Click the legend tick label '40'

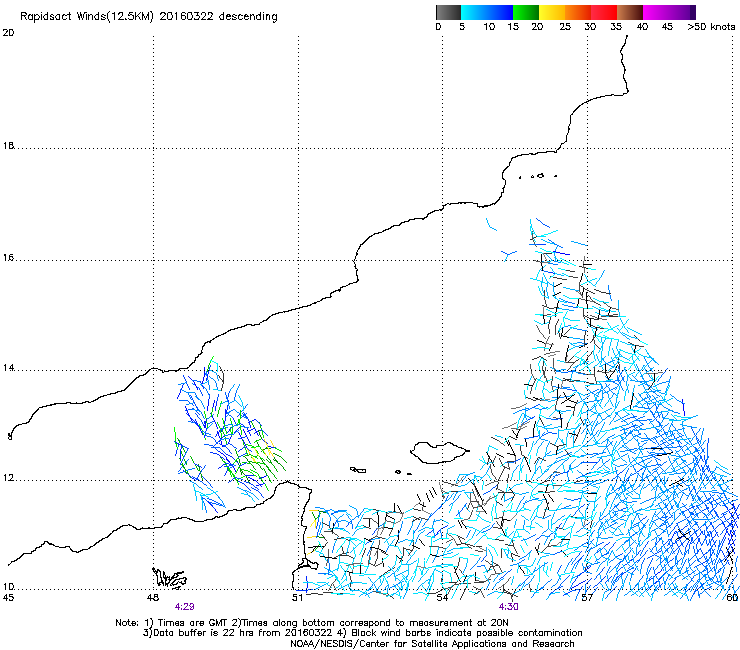642,27
